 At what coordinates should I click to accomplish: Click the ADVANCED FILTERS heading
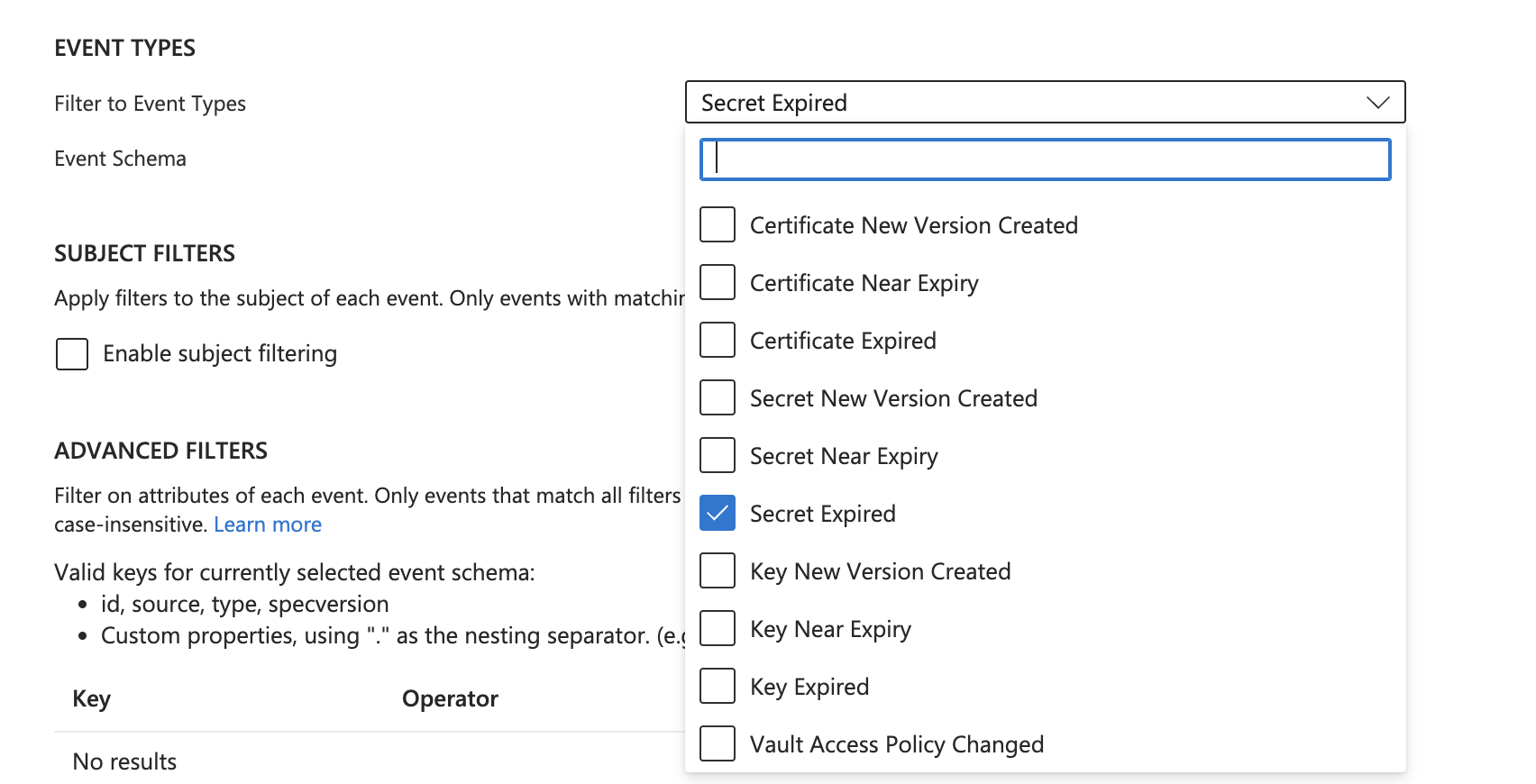(161, 451)
